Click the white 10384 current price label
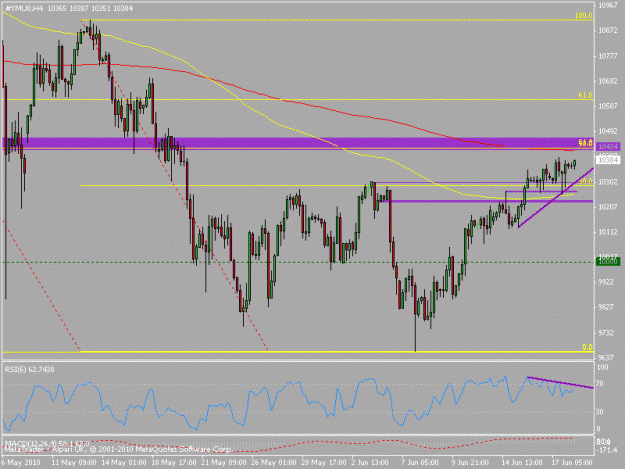Viewport: 625px width, 469px height. (608, 160)
